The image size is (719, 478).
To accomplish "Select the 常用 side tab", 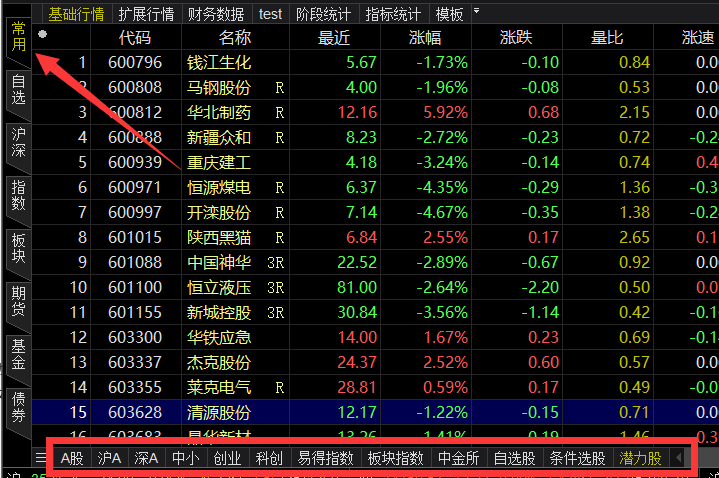I will point(18,37).
